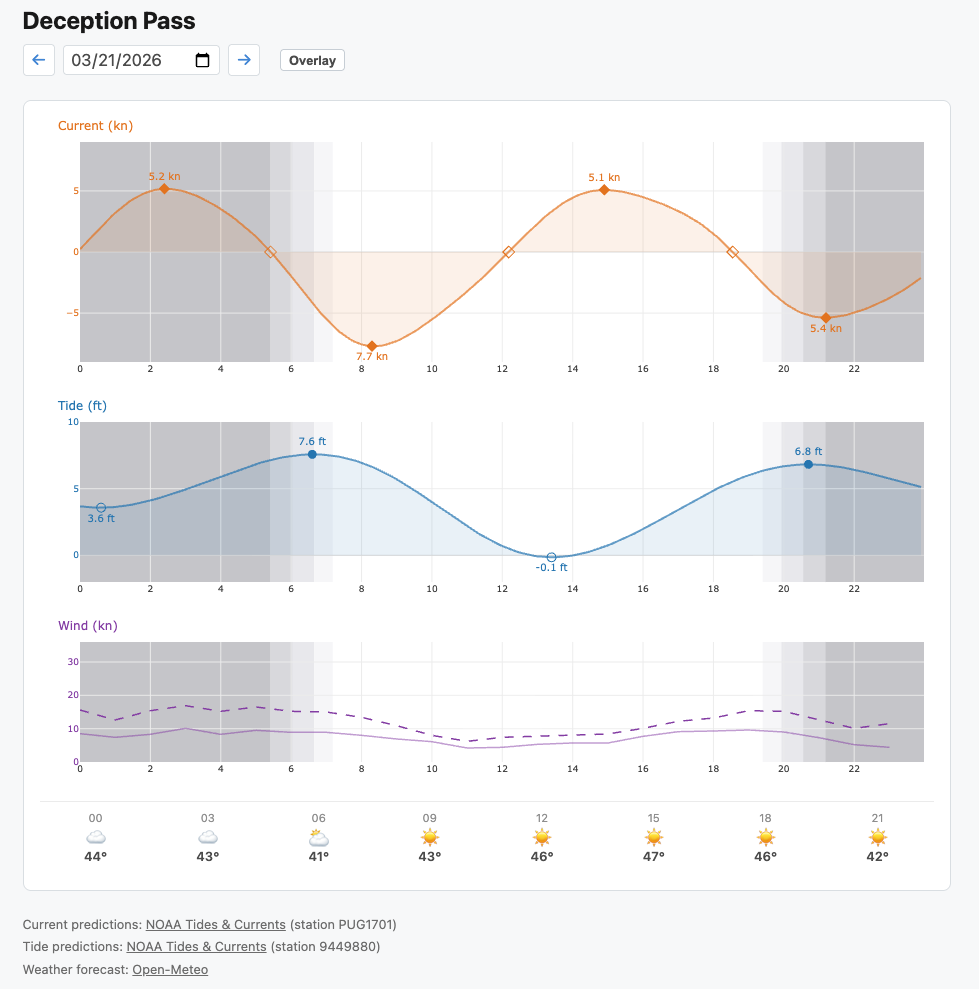Click the 5.2 kn flood peak marker
This screenshot has height=989, width=979.
point(163,189)
